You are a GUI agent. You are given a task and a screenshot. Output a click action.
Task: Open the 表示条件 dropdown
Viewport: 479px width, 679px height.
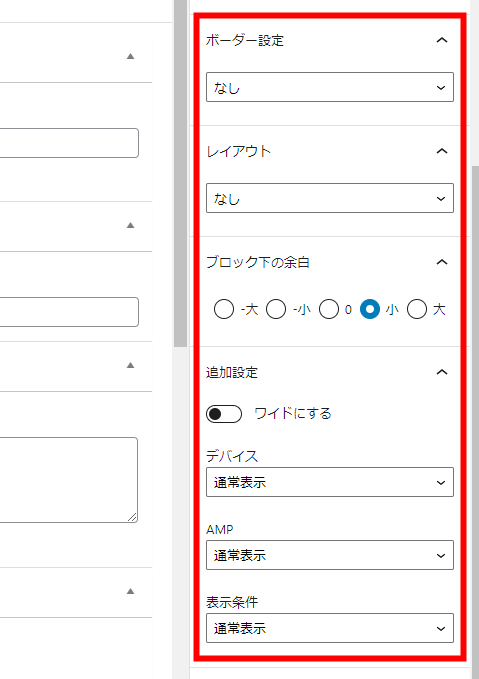[330, 628]
